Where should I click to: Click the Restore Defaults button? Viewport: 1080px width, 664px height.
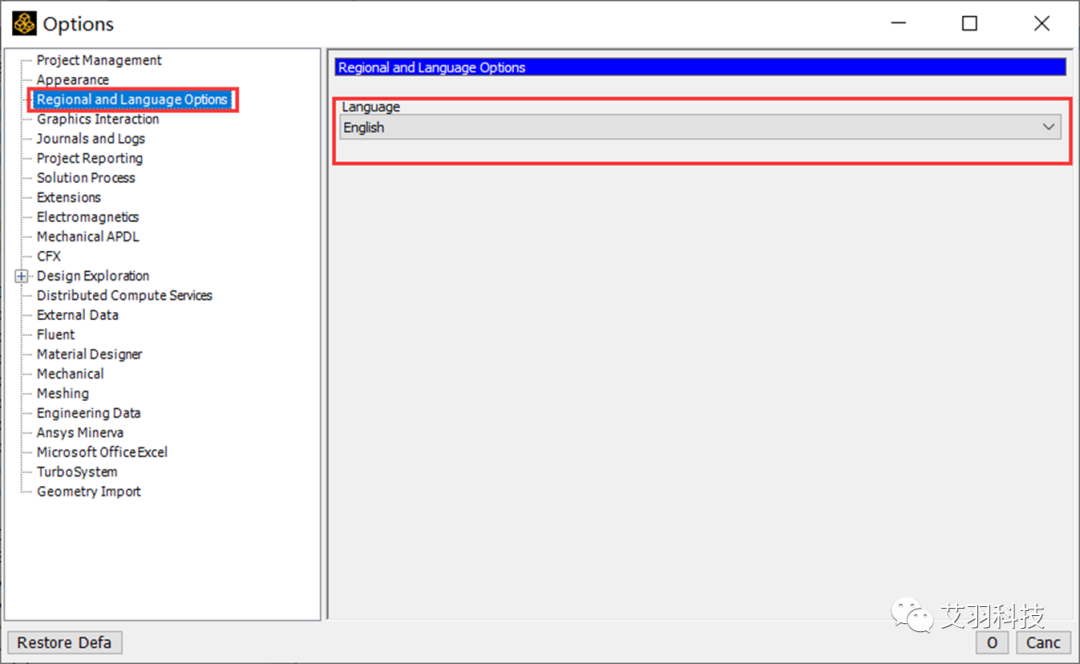click(65, 643)
